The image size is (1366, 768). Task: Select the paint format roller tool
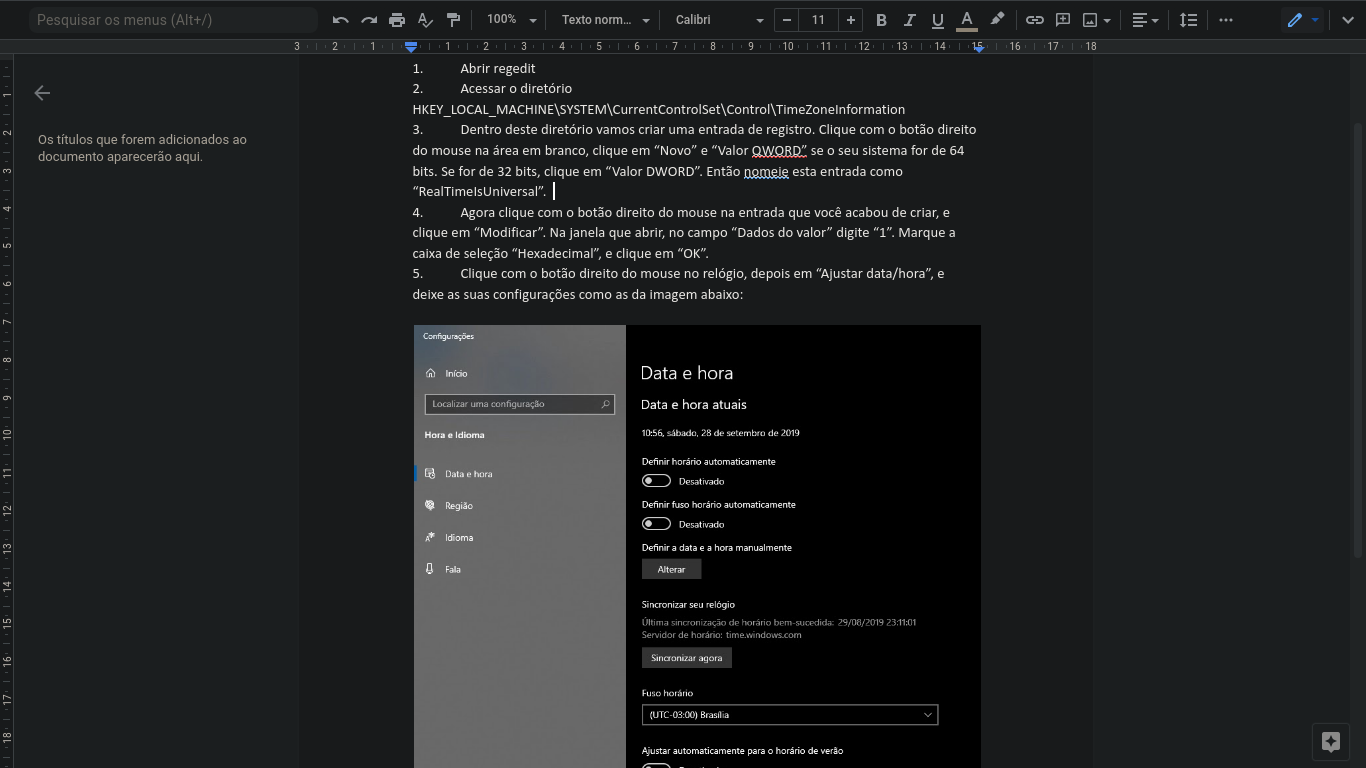tap(453, 20)
